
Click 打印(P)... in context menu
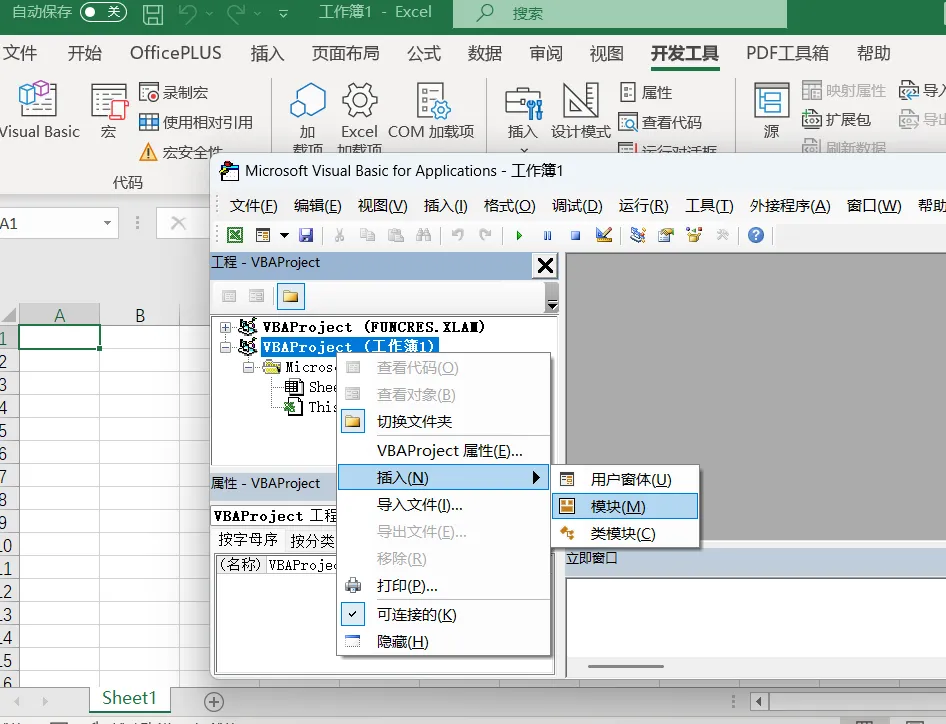coord(443,586)
